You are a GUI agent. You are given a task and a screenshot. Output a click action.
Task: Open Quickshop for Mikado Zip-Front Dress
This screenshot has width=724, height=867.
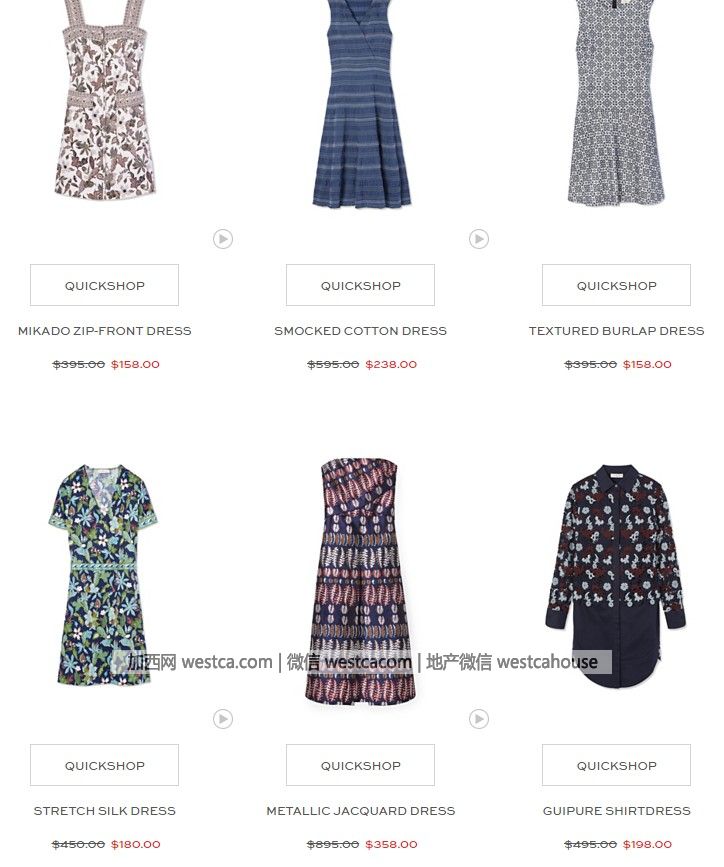(x=105, y=285)
